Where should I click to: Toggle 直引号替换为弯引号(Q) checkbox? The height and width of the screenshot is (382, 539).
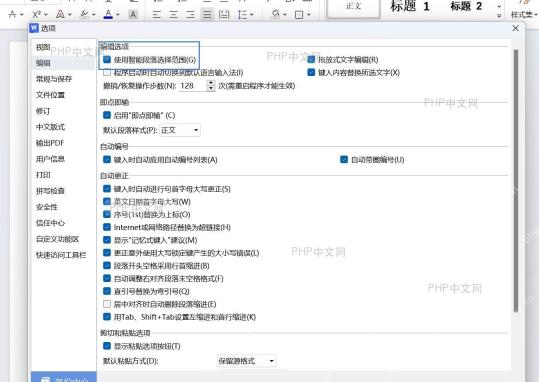(107, 291)
